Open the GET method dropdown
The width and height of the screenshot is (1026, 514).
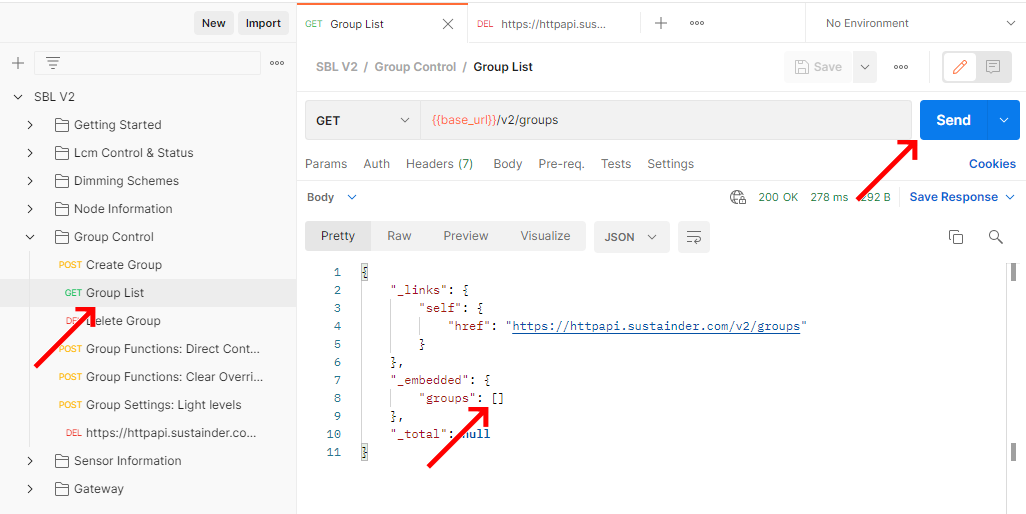(362, 120)
